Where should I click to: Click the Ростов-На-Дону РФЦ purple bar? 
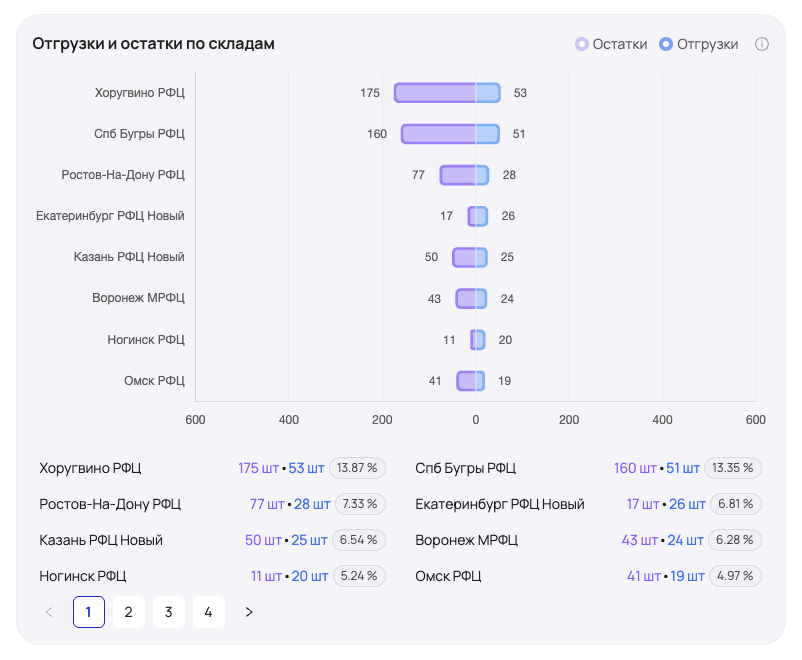(x=457, y=175)
